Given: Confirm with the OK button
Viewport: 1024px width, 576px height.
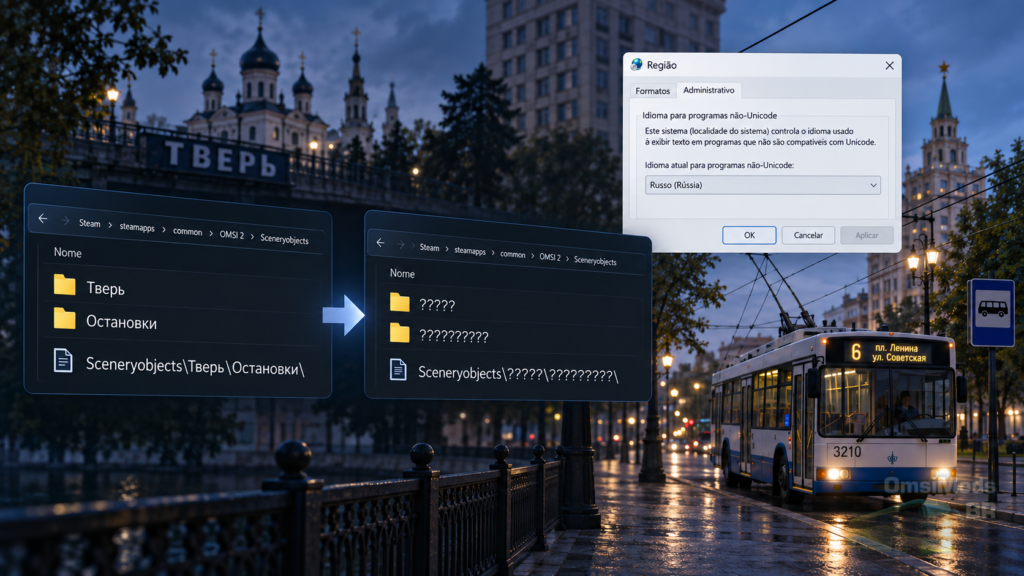Looking at the screenshot, I should pyautogui.click(x=749, y=235).
